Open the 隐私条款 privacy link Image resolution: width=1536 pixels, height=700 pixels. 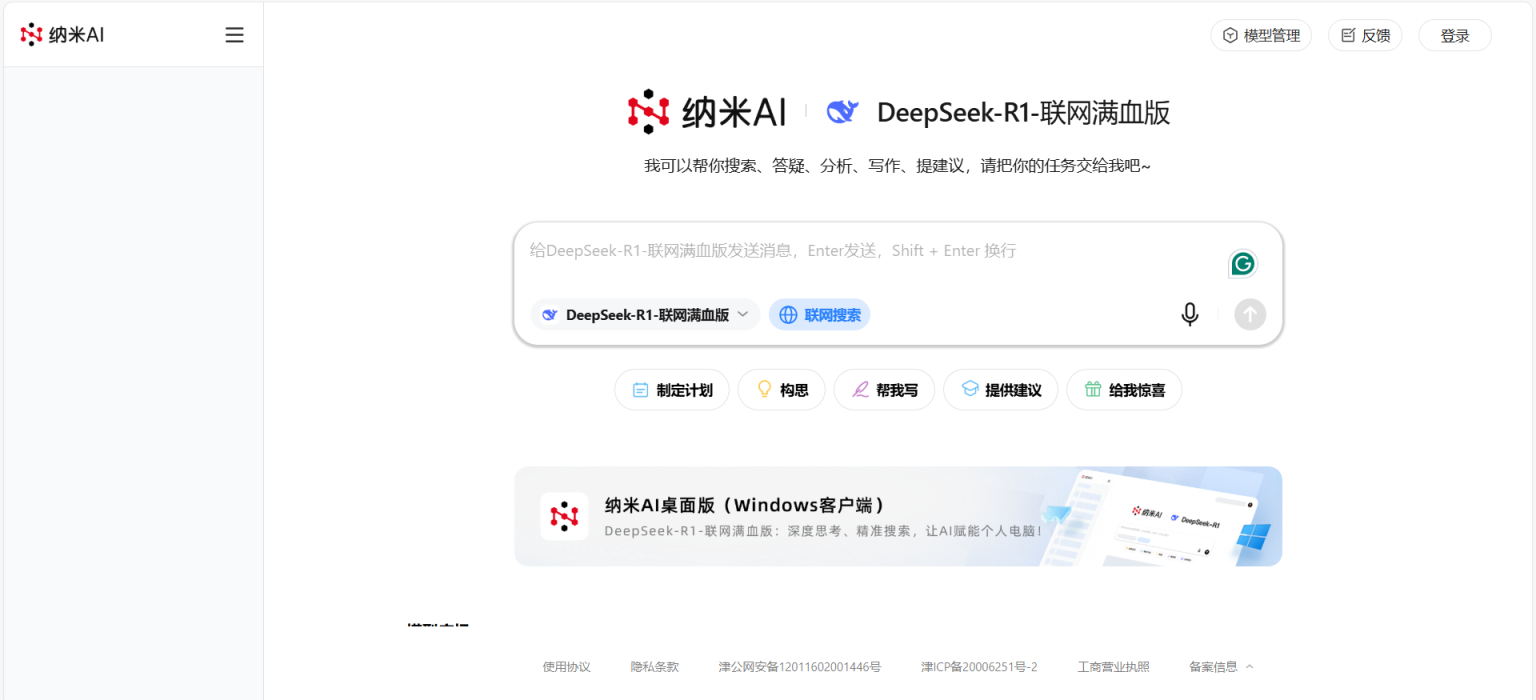pyautogui.click(x=654, y=666)
